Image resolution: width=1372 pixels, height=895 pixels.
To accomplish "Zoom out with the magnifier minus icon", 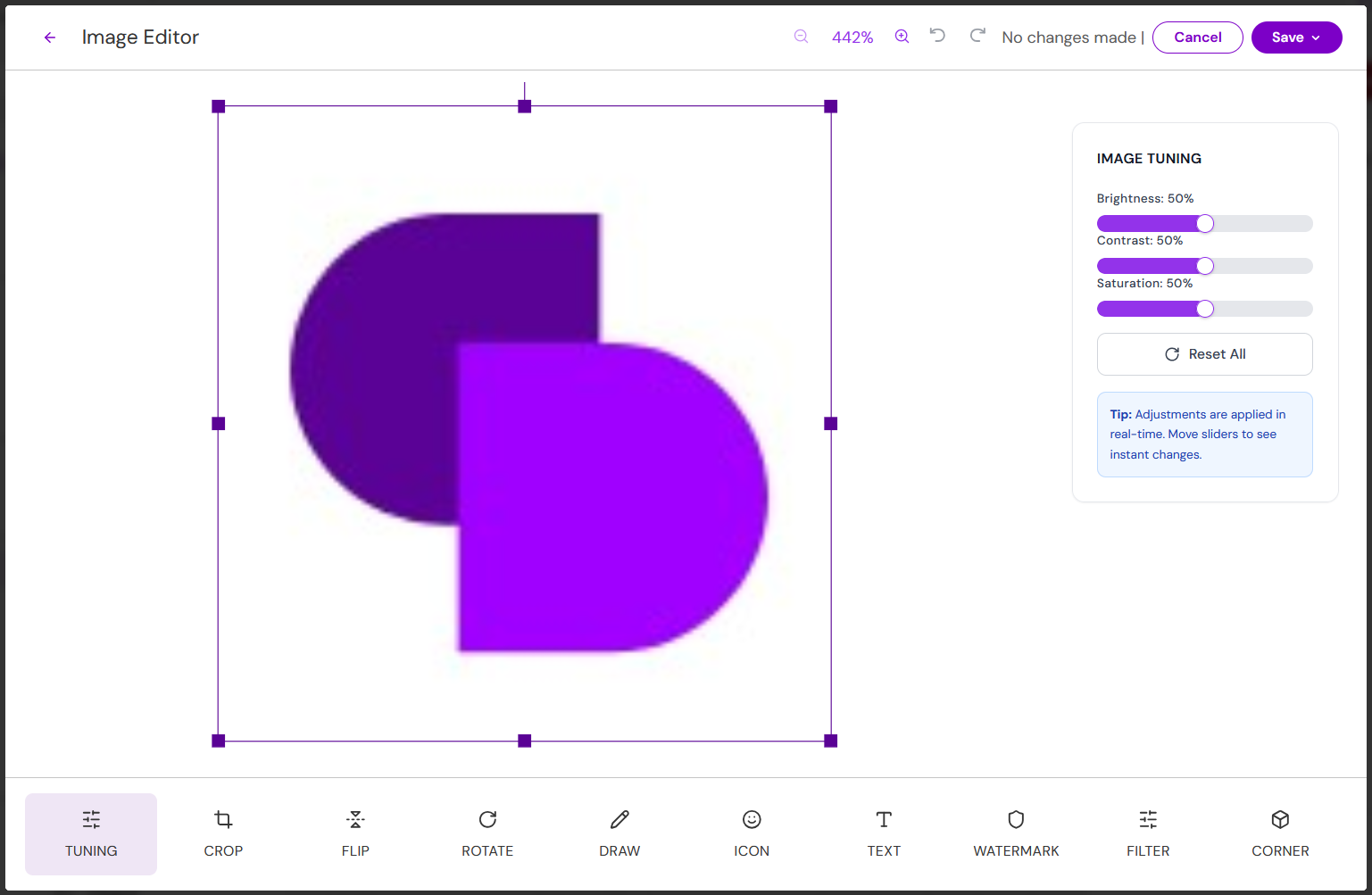I will click(x=801, y=37).
